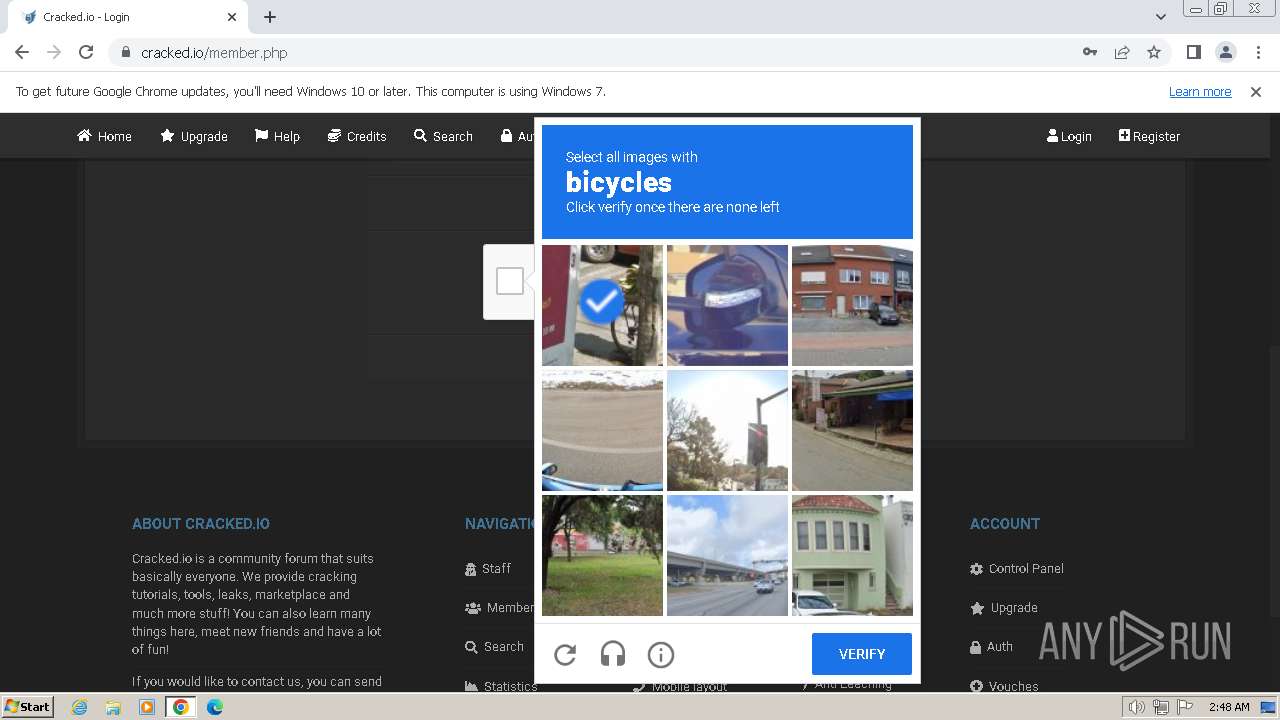This screenshot has height=720, width=1280.
Task: Open Upgrade link in Account section
Action: tap(1004, 607)
